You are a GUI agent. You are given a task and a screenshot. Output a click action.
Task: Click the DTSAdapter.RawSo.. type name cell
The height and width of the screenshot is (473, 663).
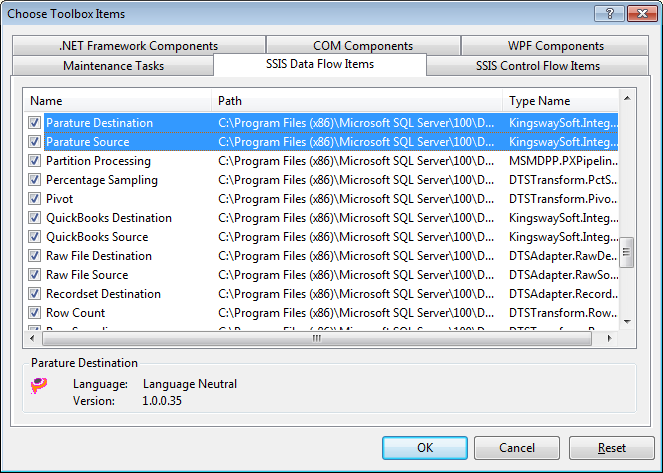(563, 275)
